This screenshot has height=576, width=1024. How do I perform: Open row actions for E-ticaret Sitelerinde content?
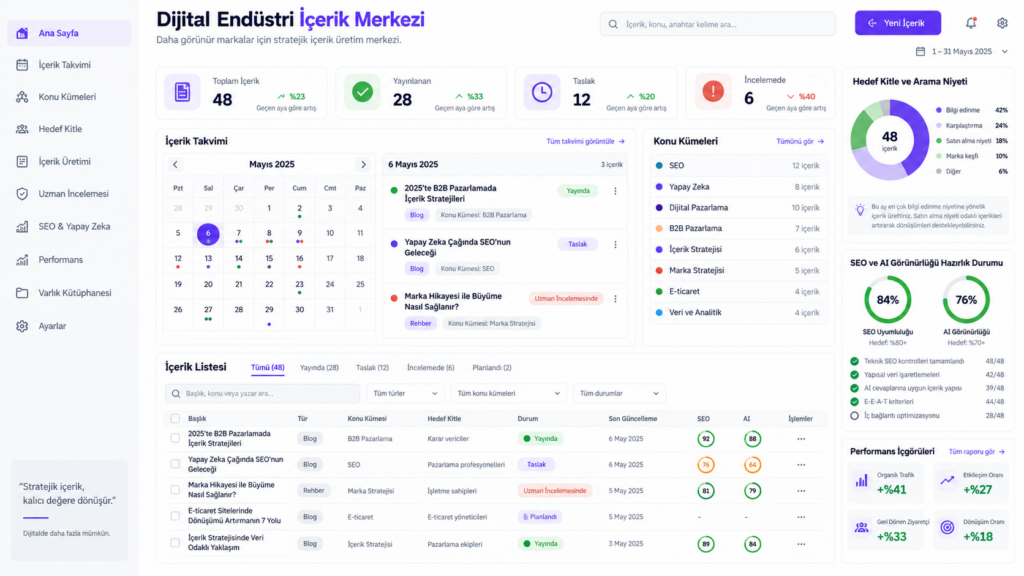801,517
